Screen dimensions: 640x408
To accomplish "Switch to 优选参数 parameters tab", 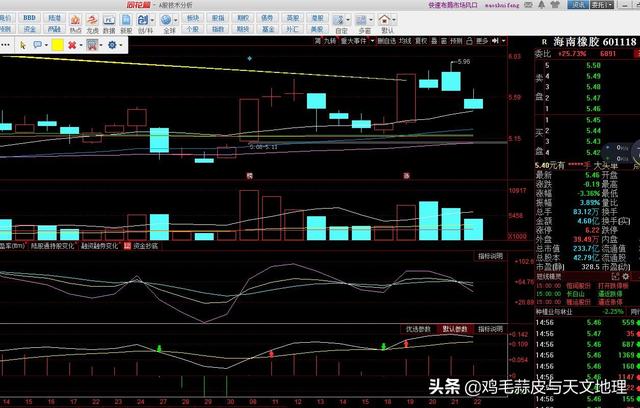I will click(x=418, y=329).
